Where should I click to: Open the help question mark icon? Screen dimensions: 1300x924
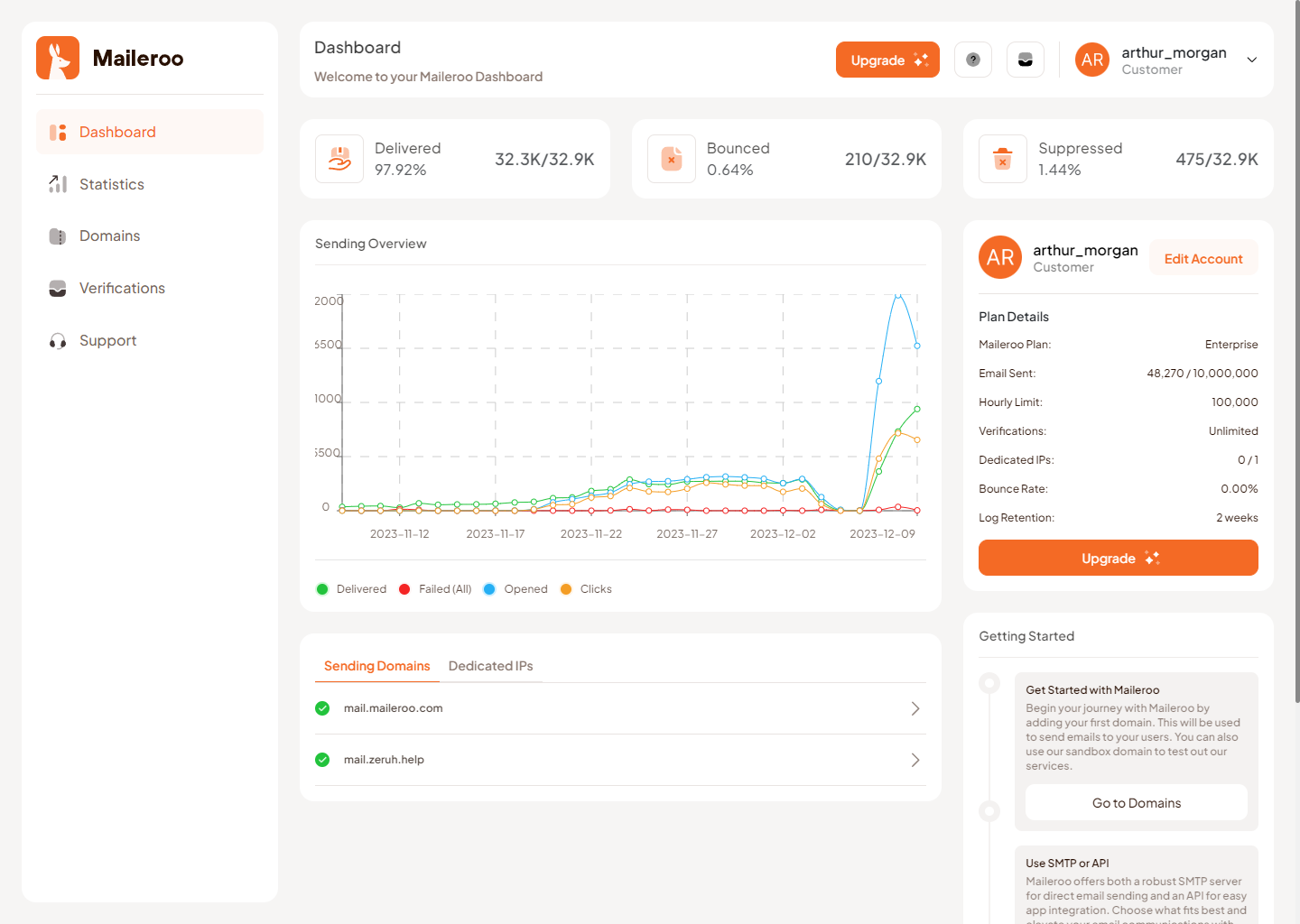pos(973,59)
